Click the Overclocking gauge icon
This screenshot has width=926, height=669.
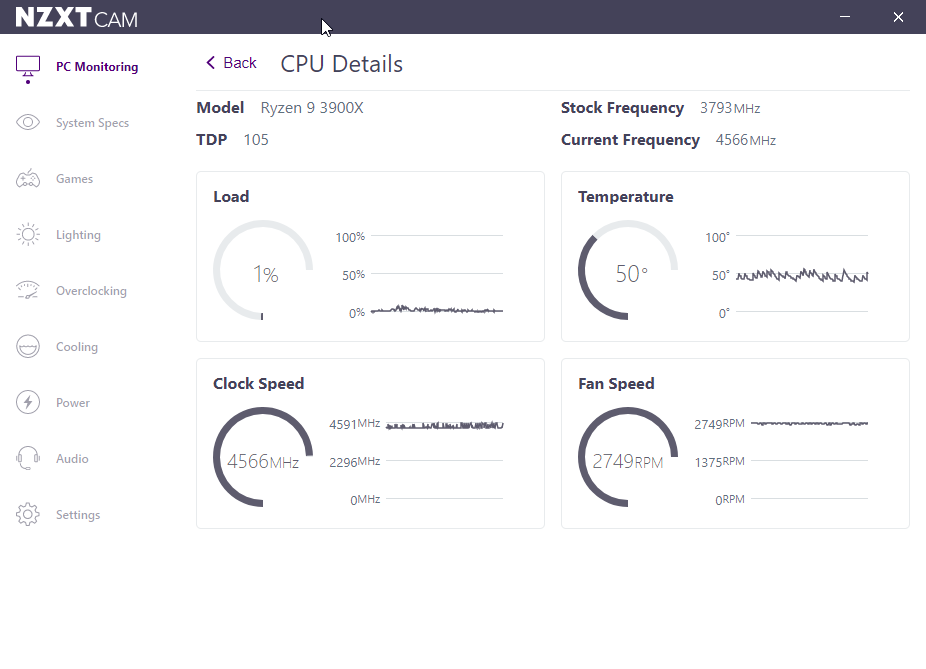28,291
